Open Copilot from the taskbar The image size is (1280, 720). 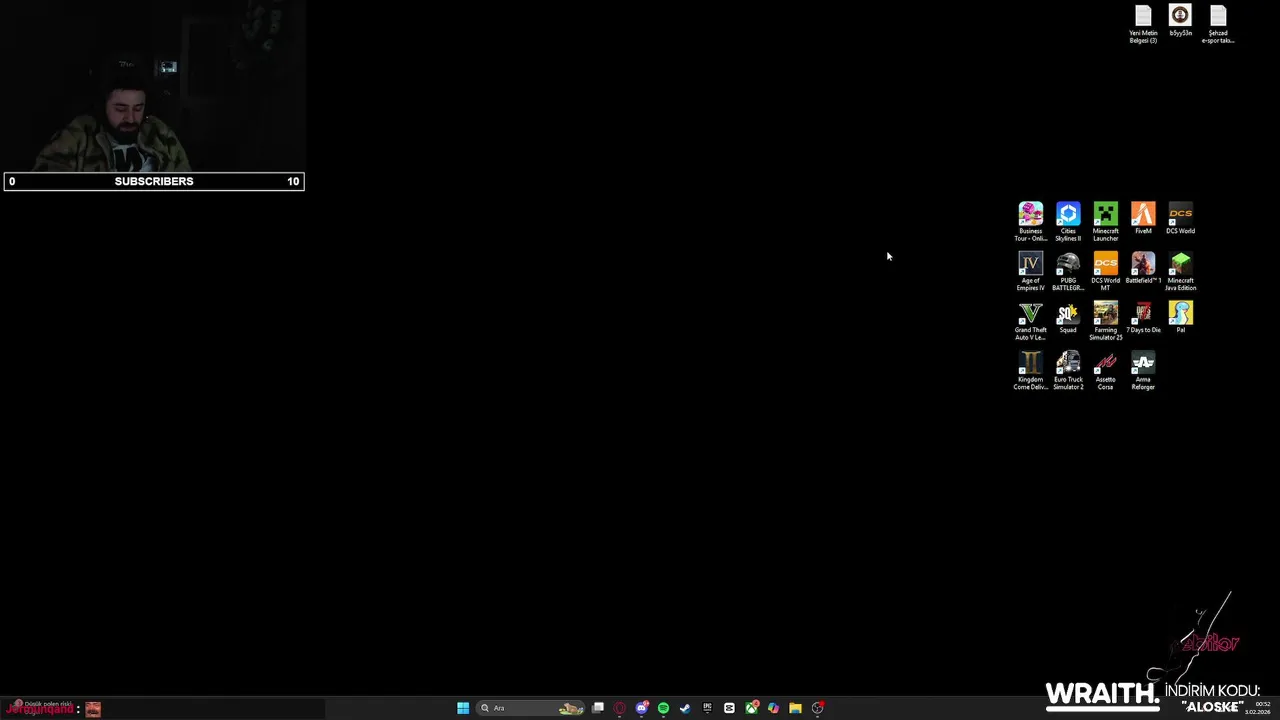pos(773,708)
